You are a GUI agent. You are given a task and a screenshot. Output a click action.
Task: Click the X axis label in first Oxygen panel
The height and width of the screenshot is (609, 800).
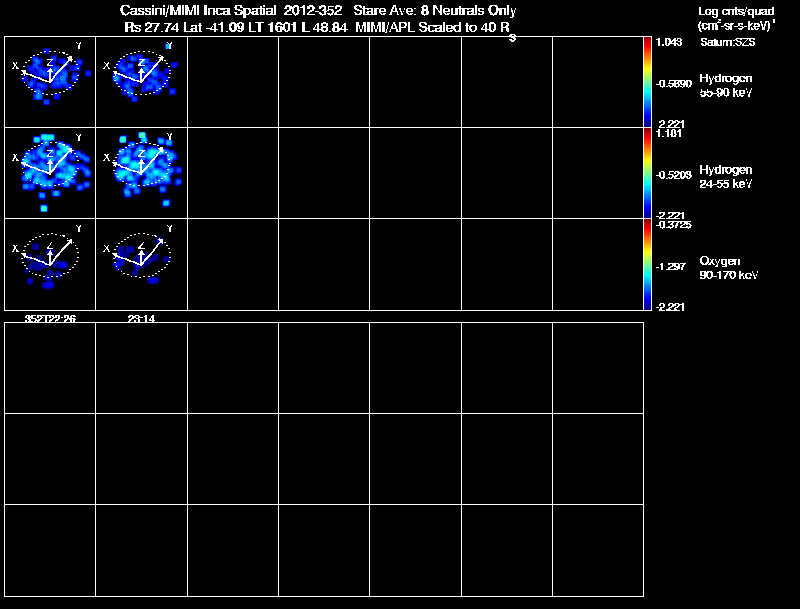pyautogui.click(x=15, y=248)
